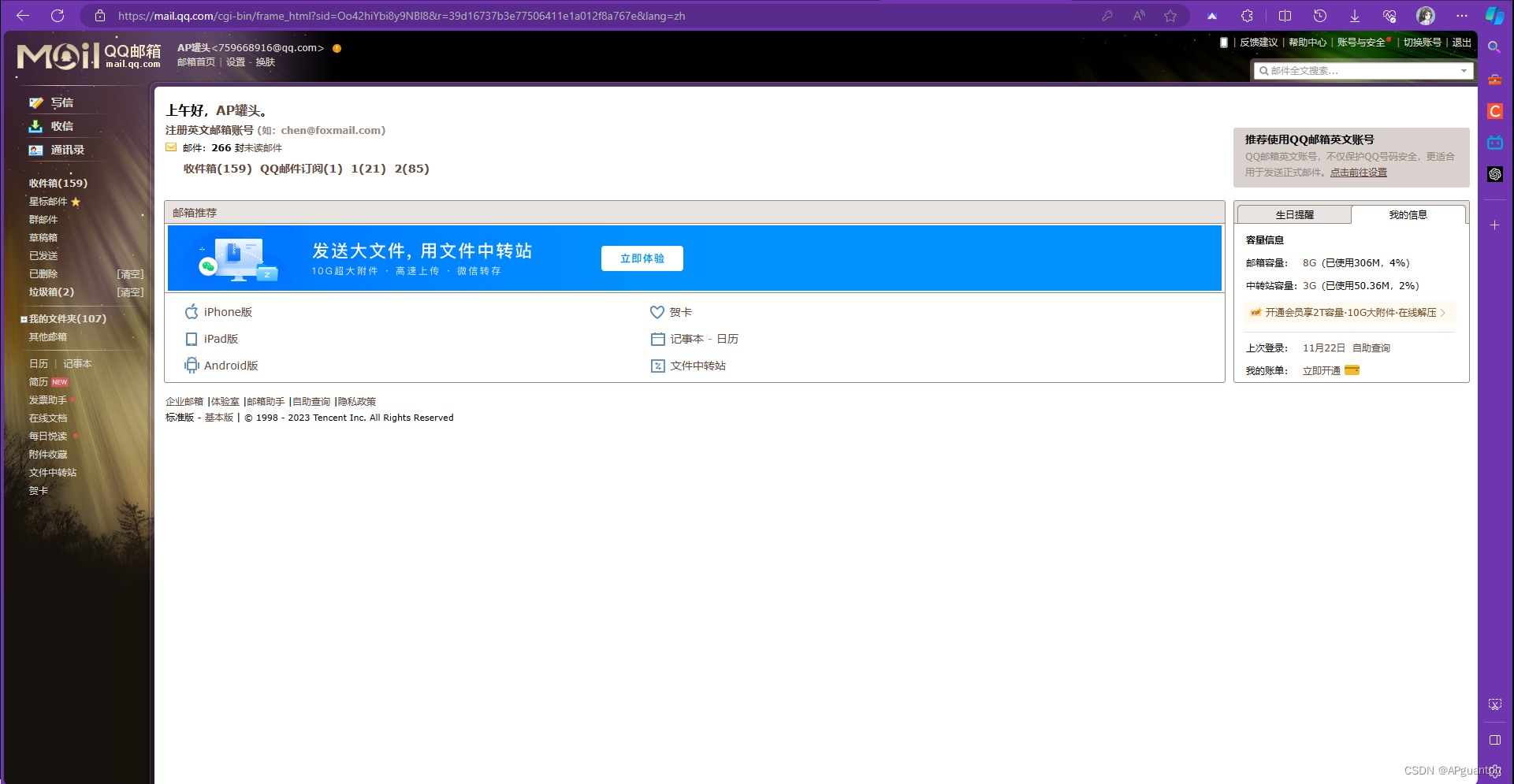Click the yellow card icon beside 立即开通
Viewport: 1514px width, 784px height.
(x=1352, y=370)
